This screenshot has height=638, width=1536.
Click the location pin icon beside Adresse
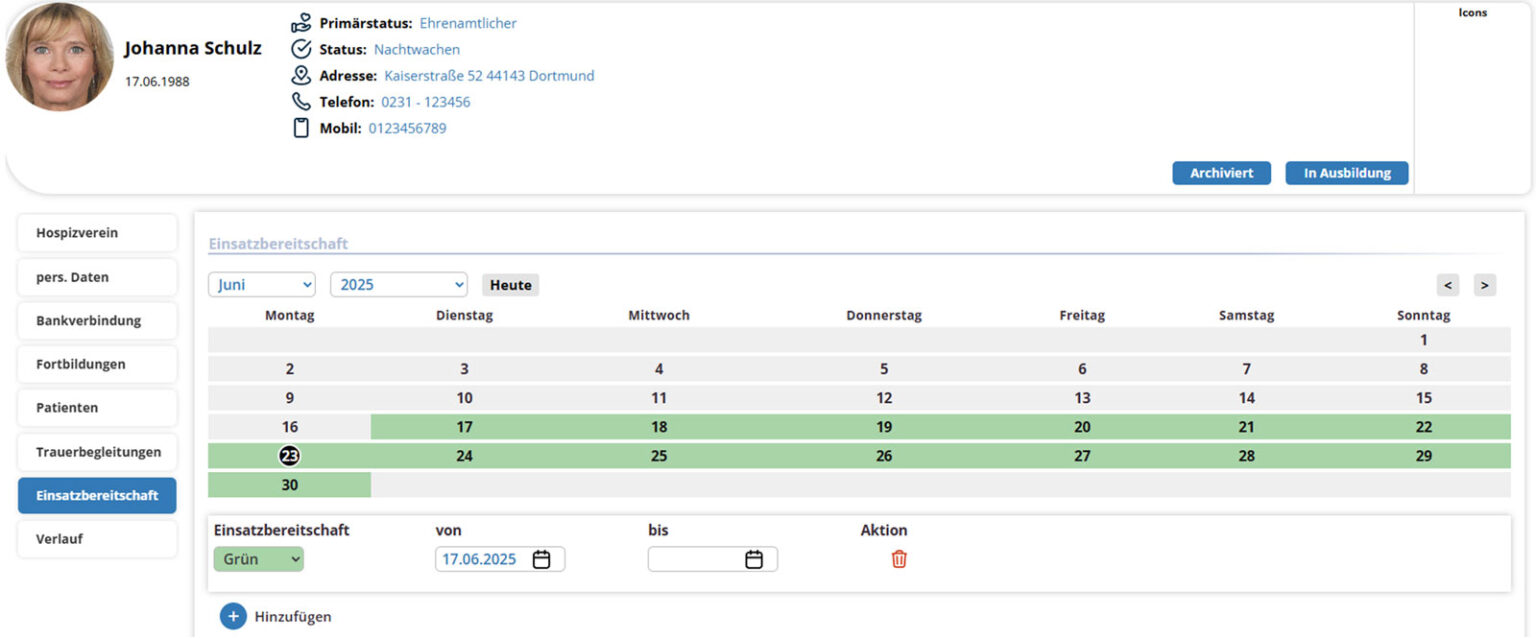coord(301,75)
